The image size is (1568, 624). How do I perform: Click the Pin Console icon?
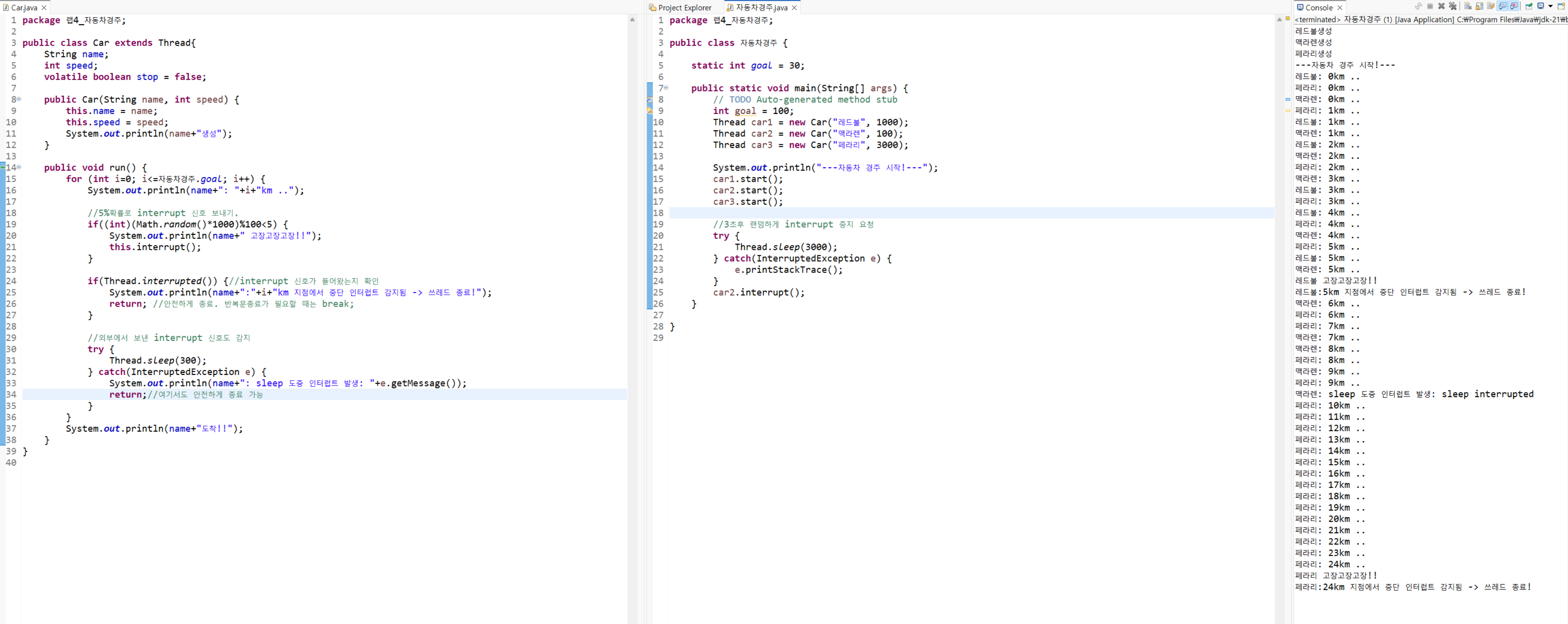(x=1529, y=6)
